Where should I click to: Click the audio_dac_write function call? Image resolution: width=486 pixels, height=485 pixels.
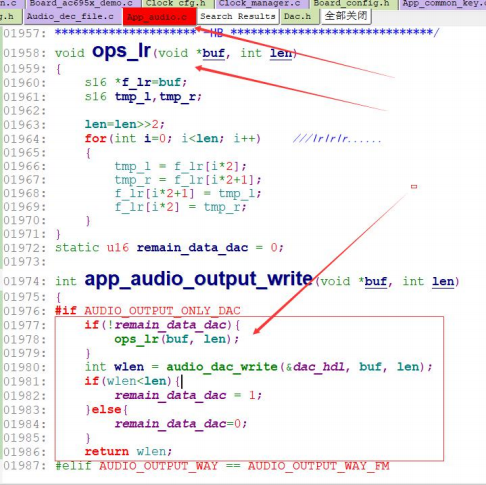click(x=222, y=367)
